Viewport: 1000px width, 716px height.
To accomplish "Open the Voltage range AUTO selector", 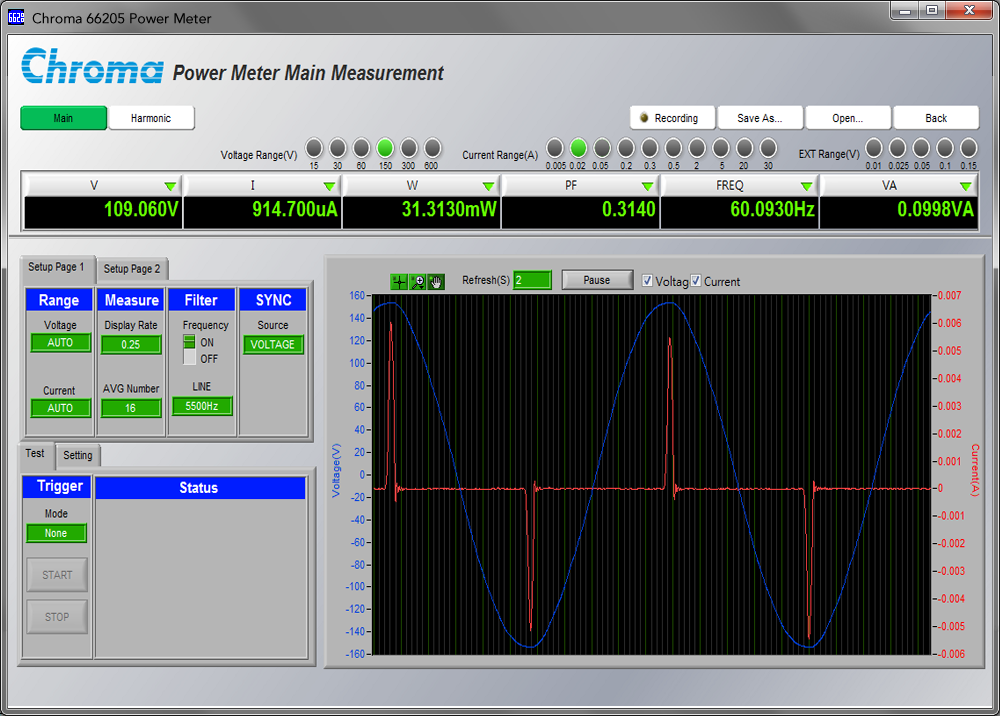I will (61, 342).
